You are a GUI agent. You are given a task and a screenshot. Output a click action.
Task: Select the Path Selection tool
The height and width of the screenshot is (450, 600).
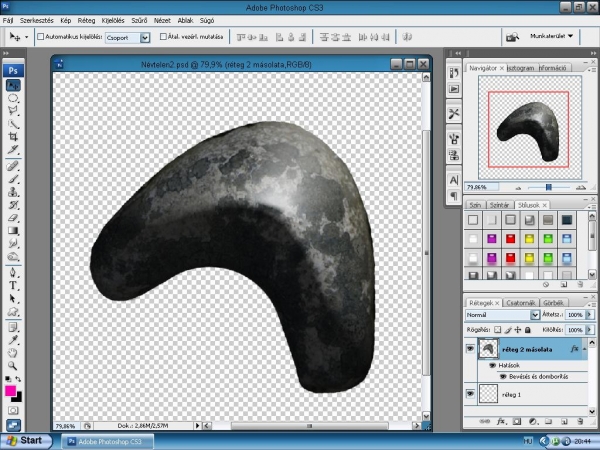(x=13, y=298)
